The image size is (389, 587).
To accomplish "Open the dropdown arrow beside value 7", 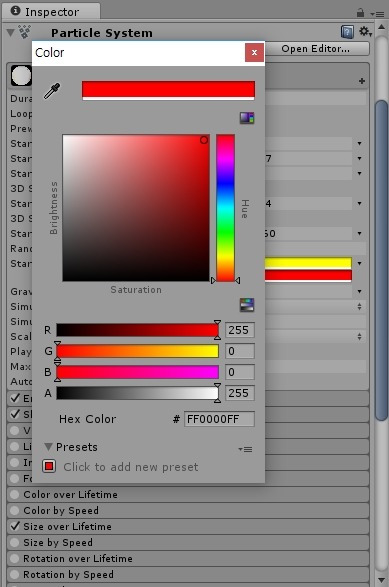I will (x=359, y=158).
